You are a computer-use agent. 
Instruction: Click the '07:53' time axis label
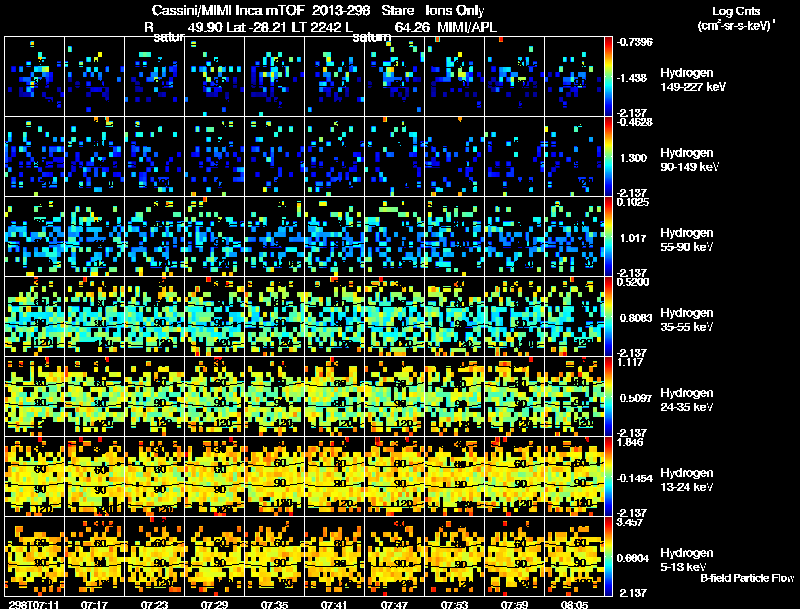[x=454, y=605]
